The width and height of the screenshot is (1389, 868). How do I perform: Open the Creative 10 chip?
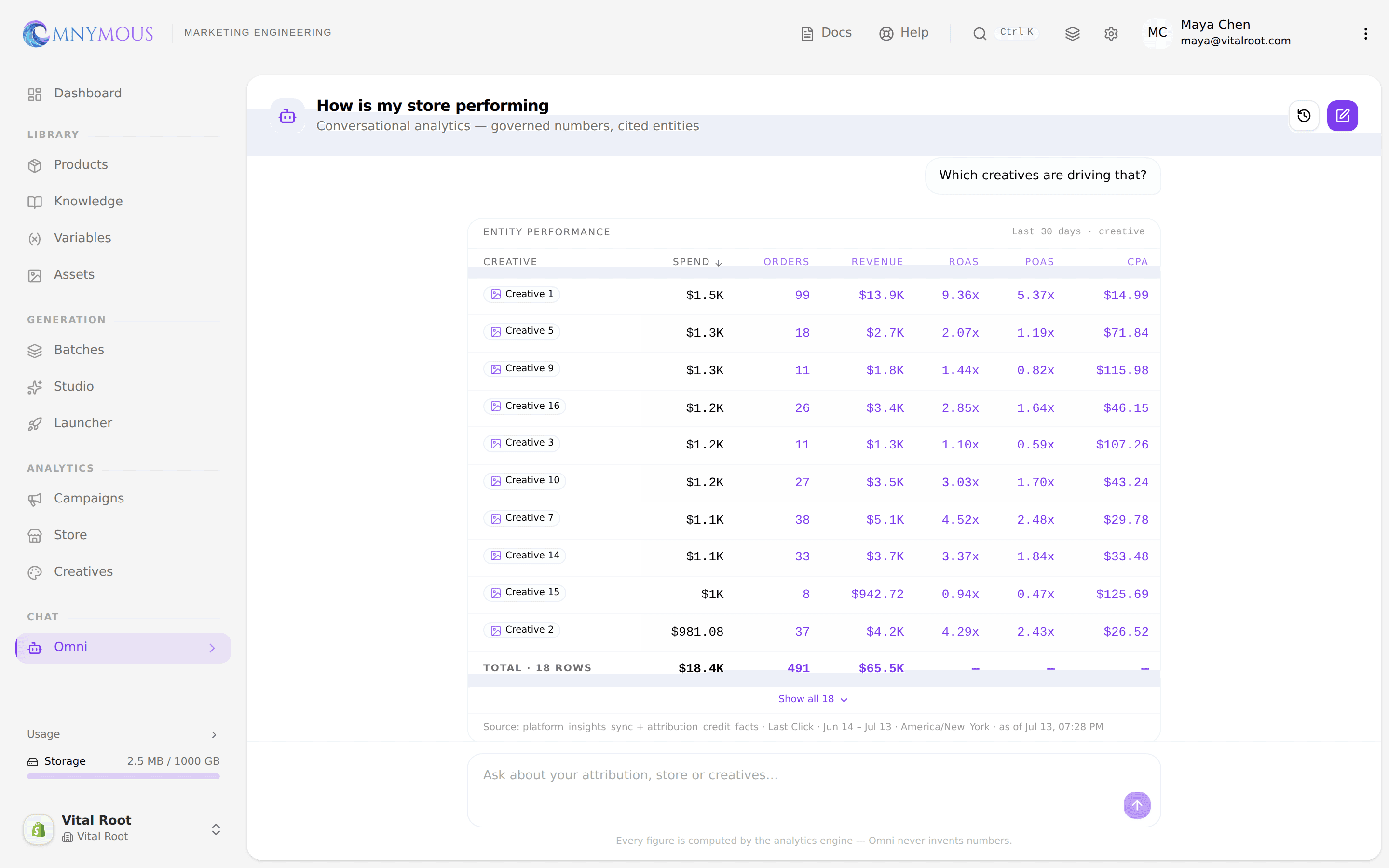click(x=524, y=480)
